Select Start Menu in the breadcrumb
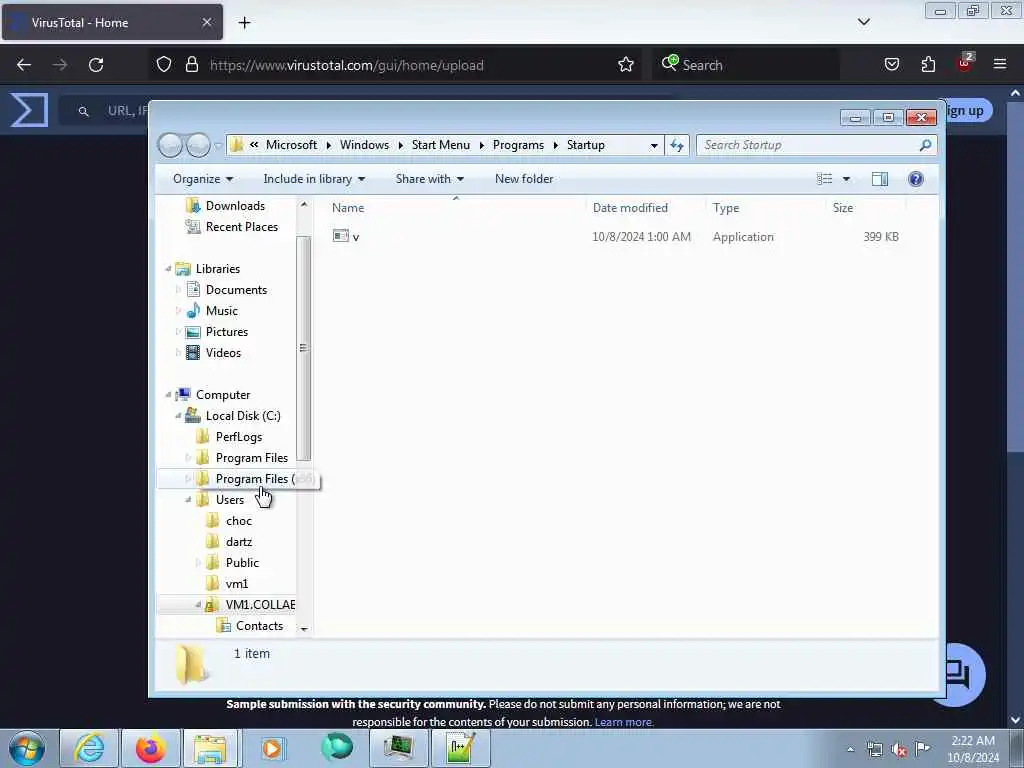1024x768 pixels. click(x=441, y=145)
